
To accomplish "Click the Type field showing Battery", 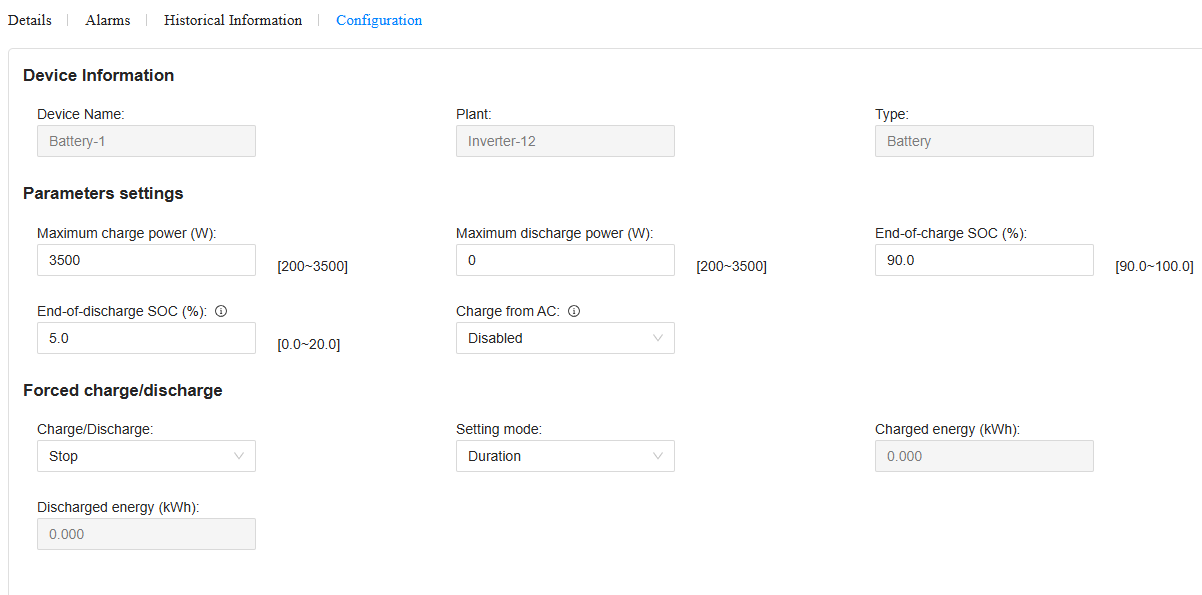I will pyautogui.click(x=984, y=141).
